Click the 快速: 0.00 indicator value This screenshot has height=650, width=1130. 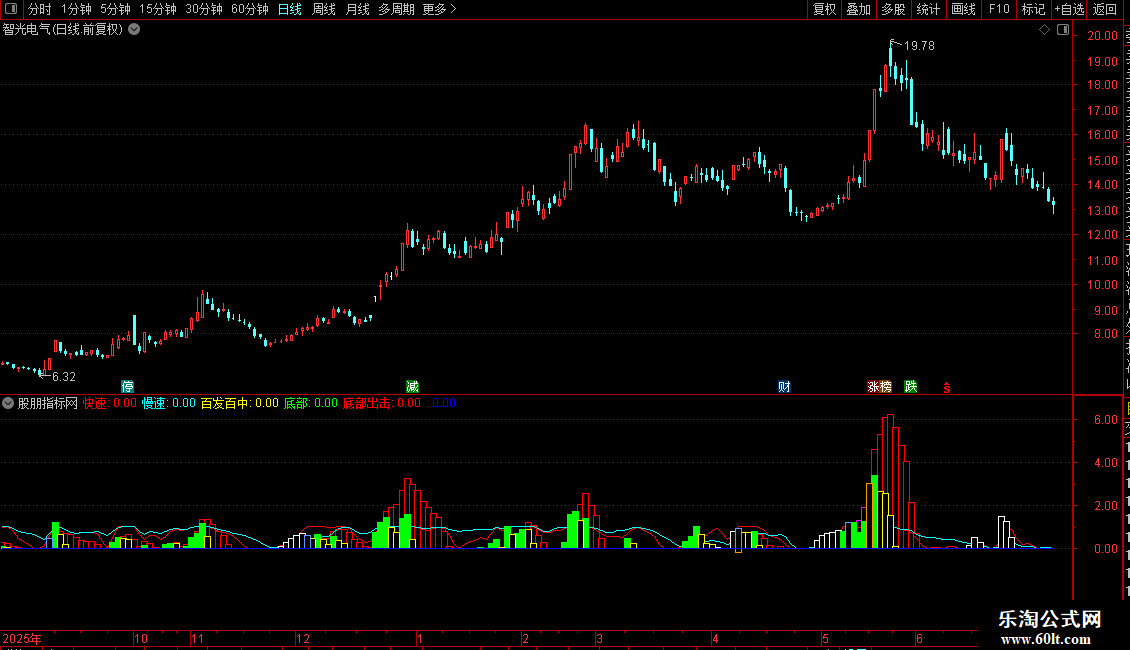pyautogui.click(x=110, y=404)
